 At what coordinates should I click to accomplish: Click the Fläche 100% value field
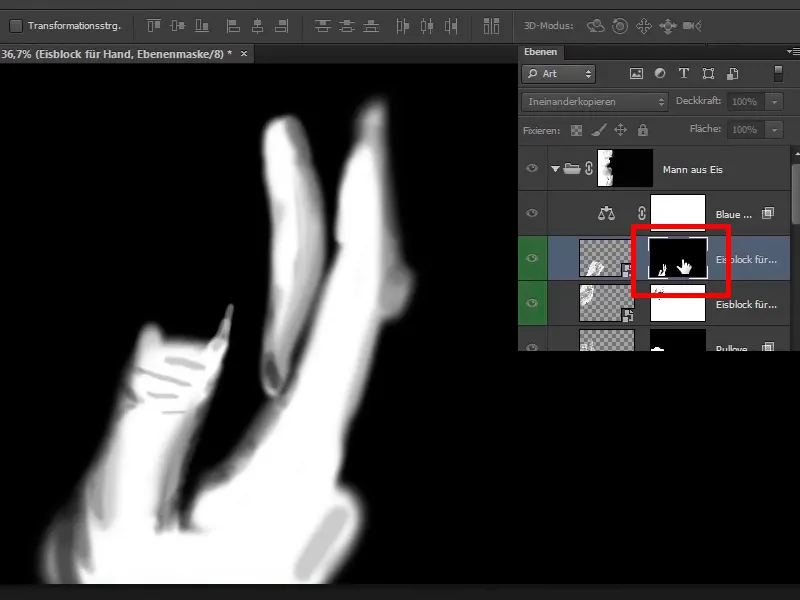[x=747, y=130]
